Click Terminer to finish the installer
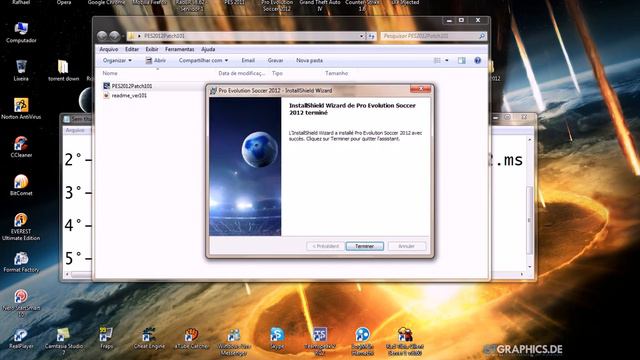The image size is (640, 360). click(364, 246)
